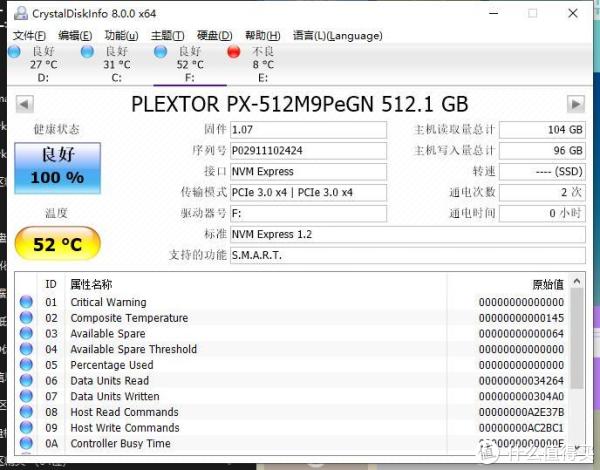Screen dimensions: 600x470
Task: Click the serial number field P02911102424
Action: coord(308,151)
